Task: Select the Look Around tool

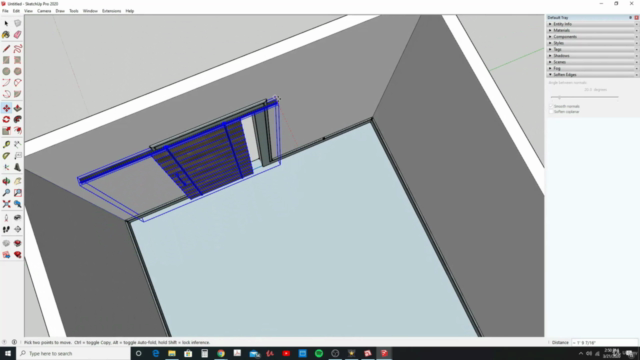Action: click(x=18, y=218)
